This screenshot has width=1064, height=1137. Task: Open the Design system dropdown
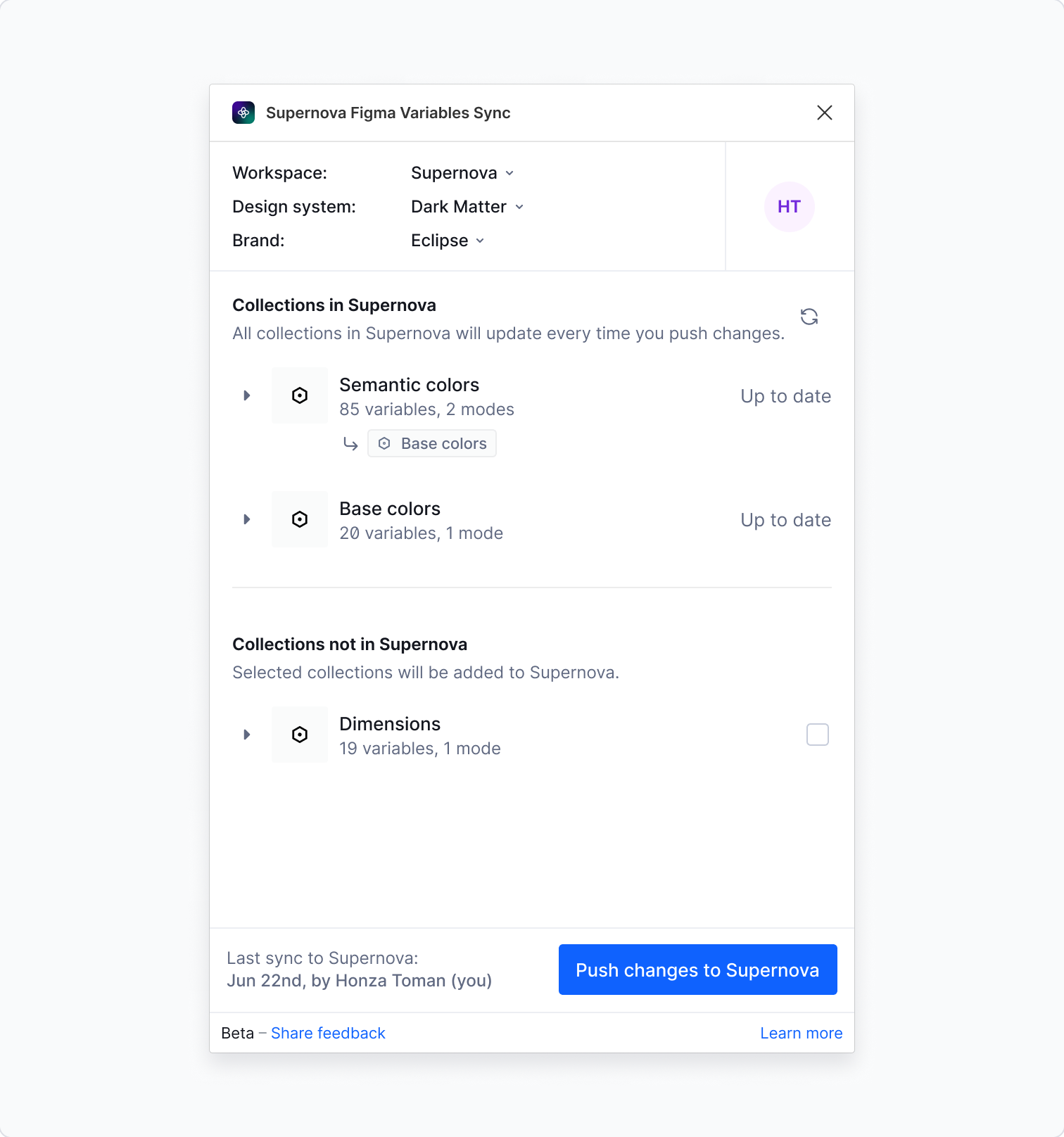(467, 206)
